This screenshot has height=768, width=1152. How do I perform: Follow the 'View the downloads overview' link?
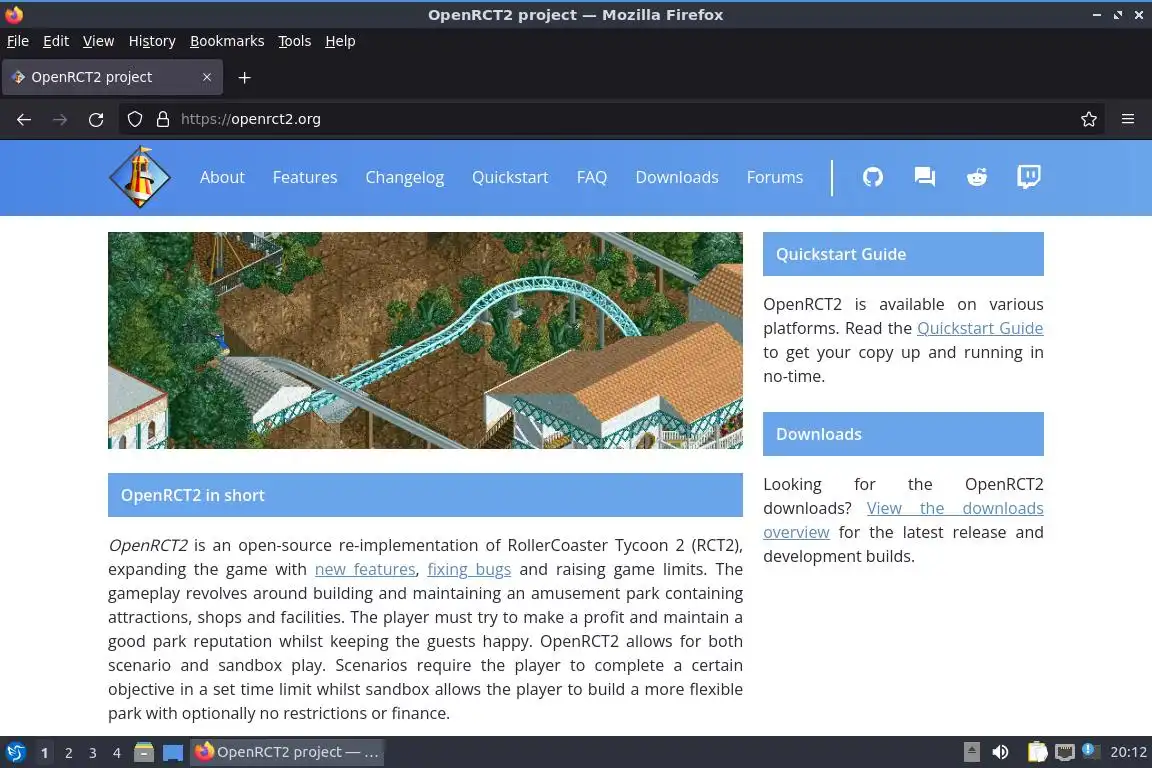pyautogui.click(x=955, y=508)
